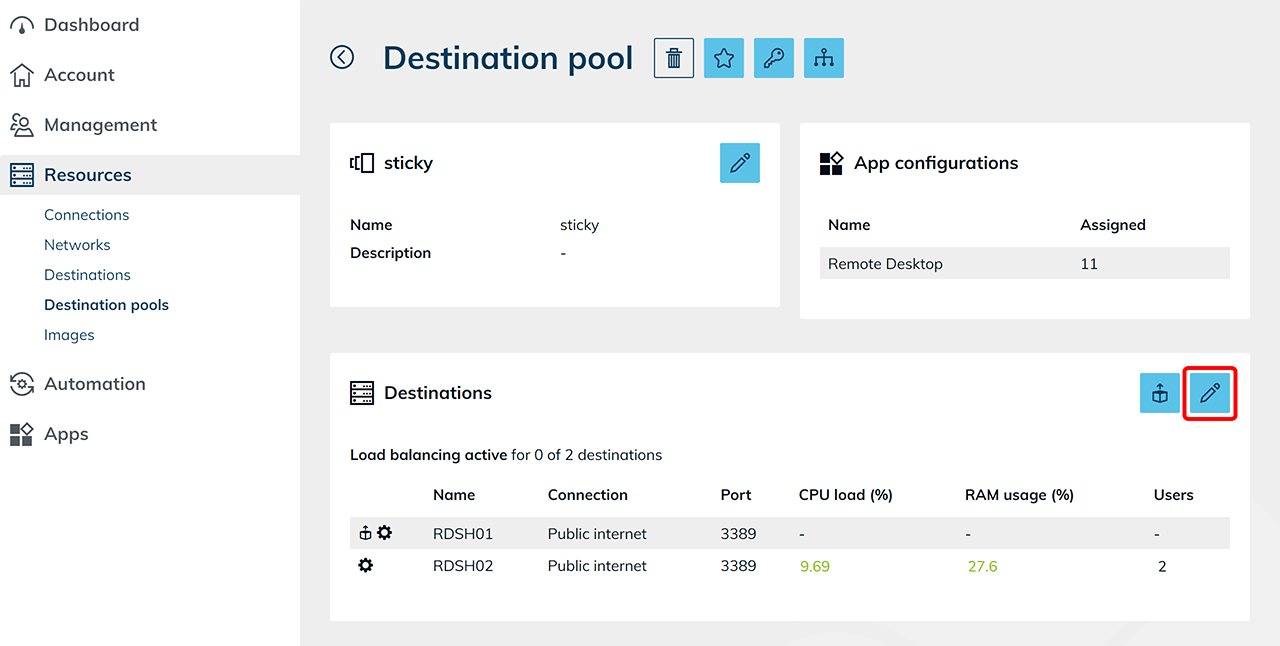Screen dimensions: 1280x646
Task: Open Dashboard in the sidebar
Action: point(91,25)
